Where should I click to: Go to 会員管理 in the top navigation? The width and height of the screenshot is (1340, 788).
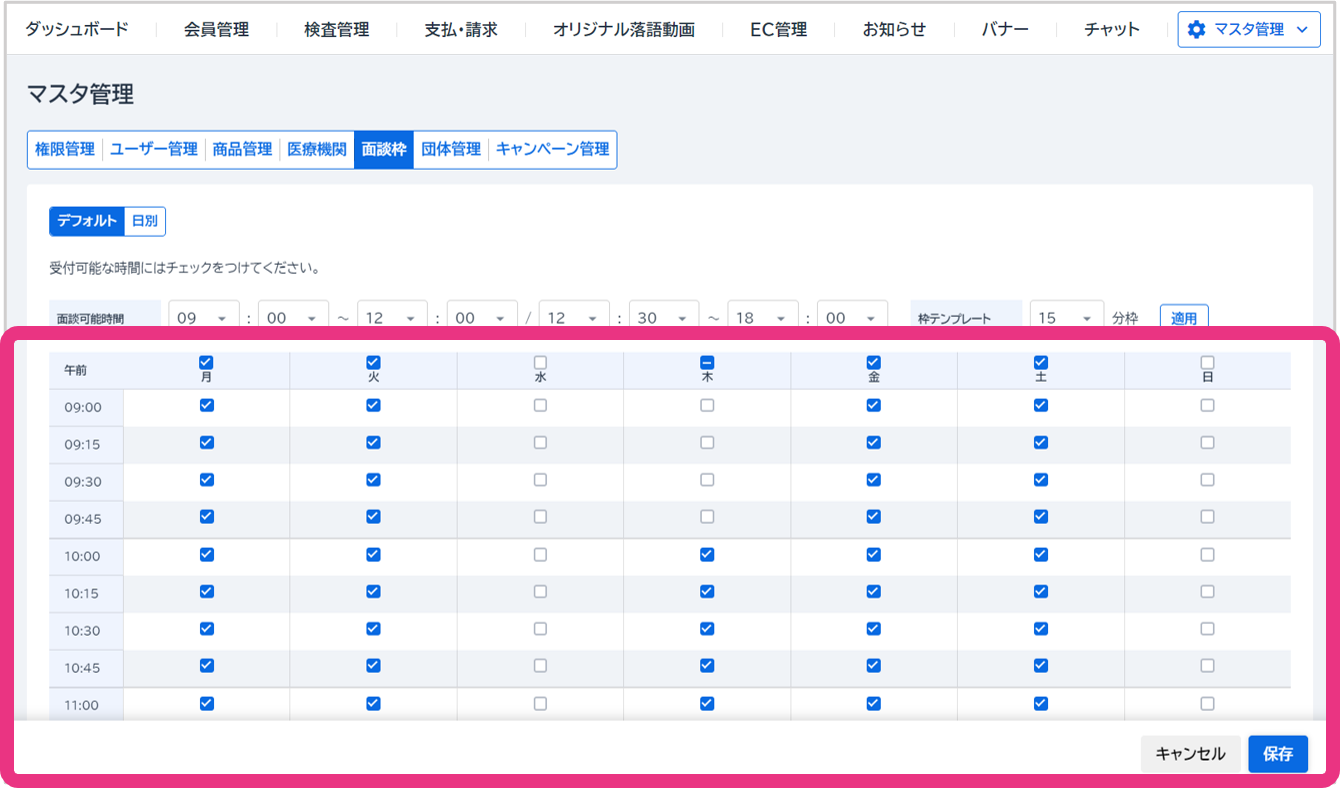216,30
